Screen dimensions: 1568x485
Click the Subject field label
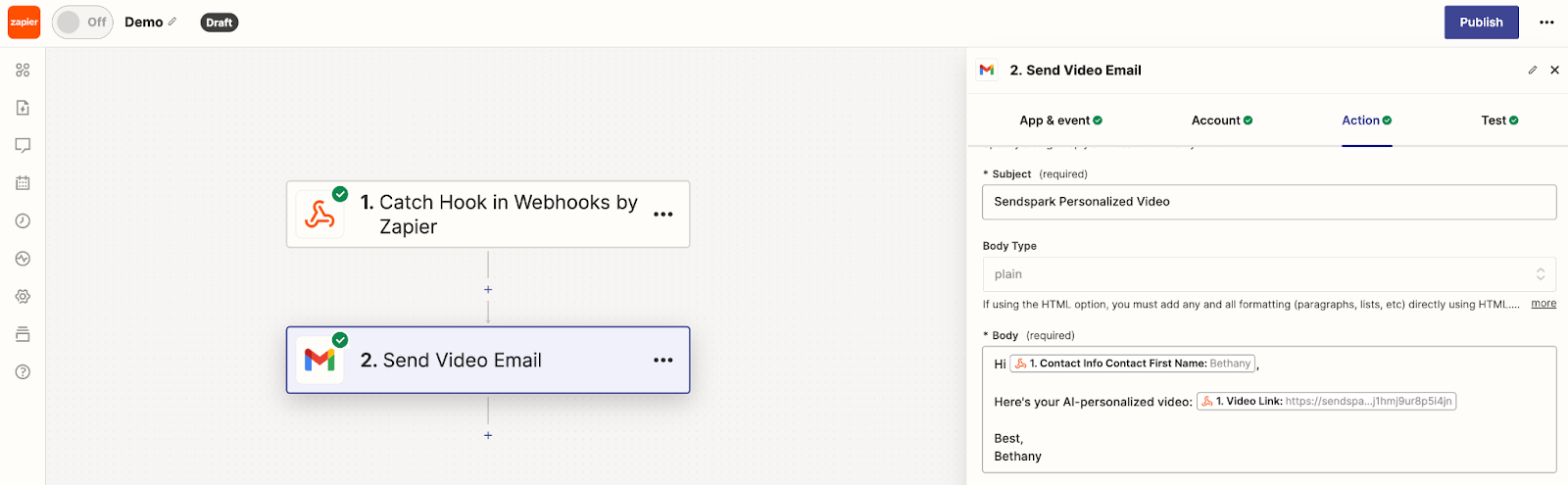tap(1011, 174)
